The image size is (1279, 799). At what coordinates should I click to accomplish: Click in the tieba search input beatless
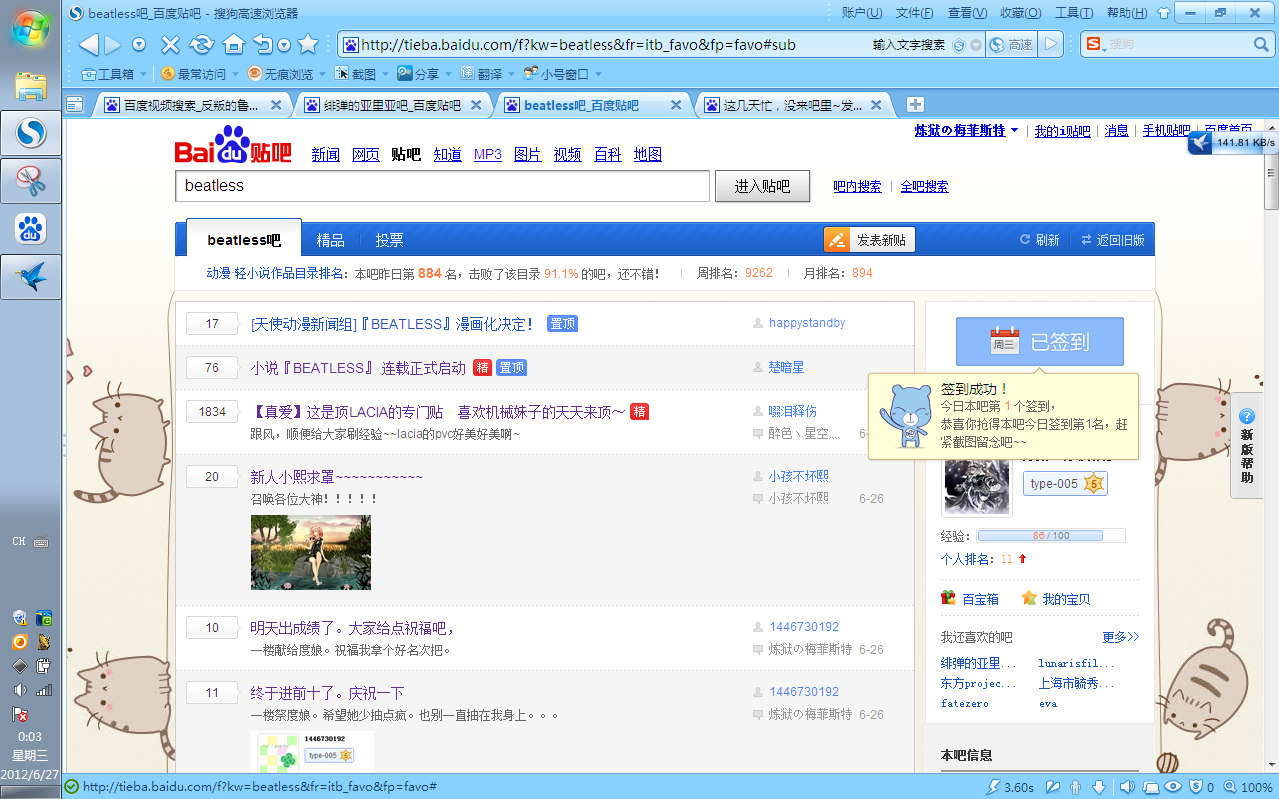[444, 186]
